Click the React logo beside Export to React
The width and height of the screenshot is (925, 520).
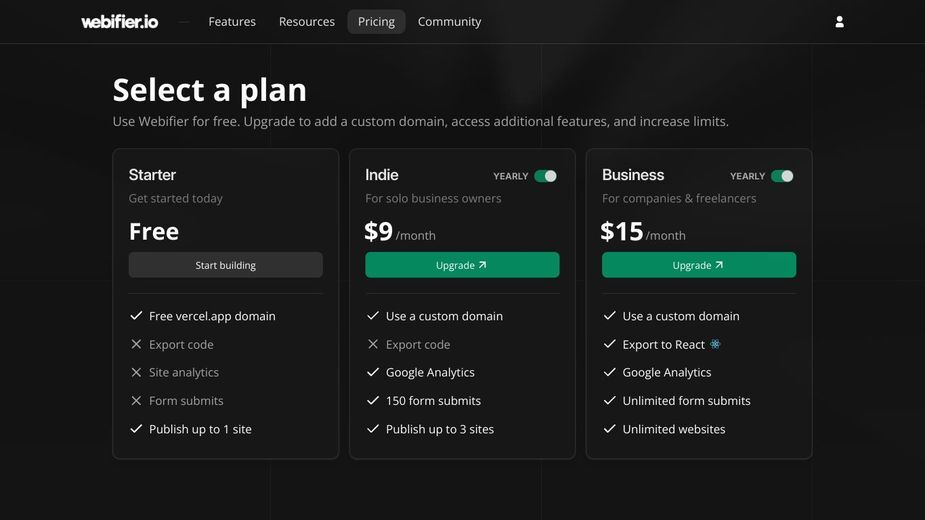[x=714, y=344]
